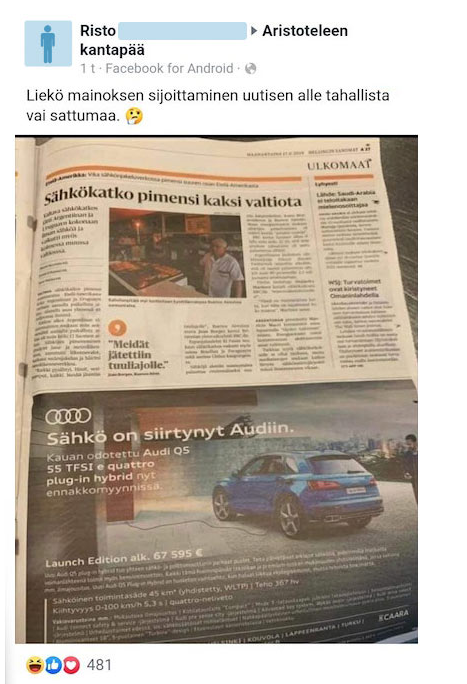Click the arrow between Risto and group name

tap(254, 31)
